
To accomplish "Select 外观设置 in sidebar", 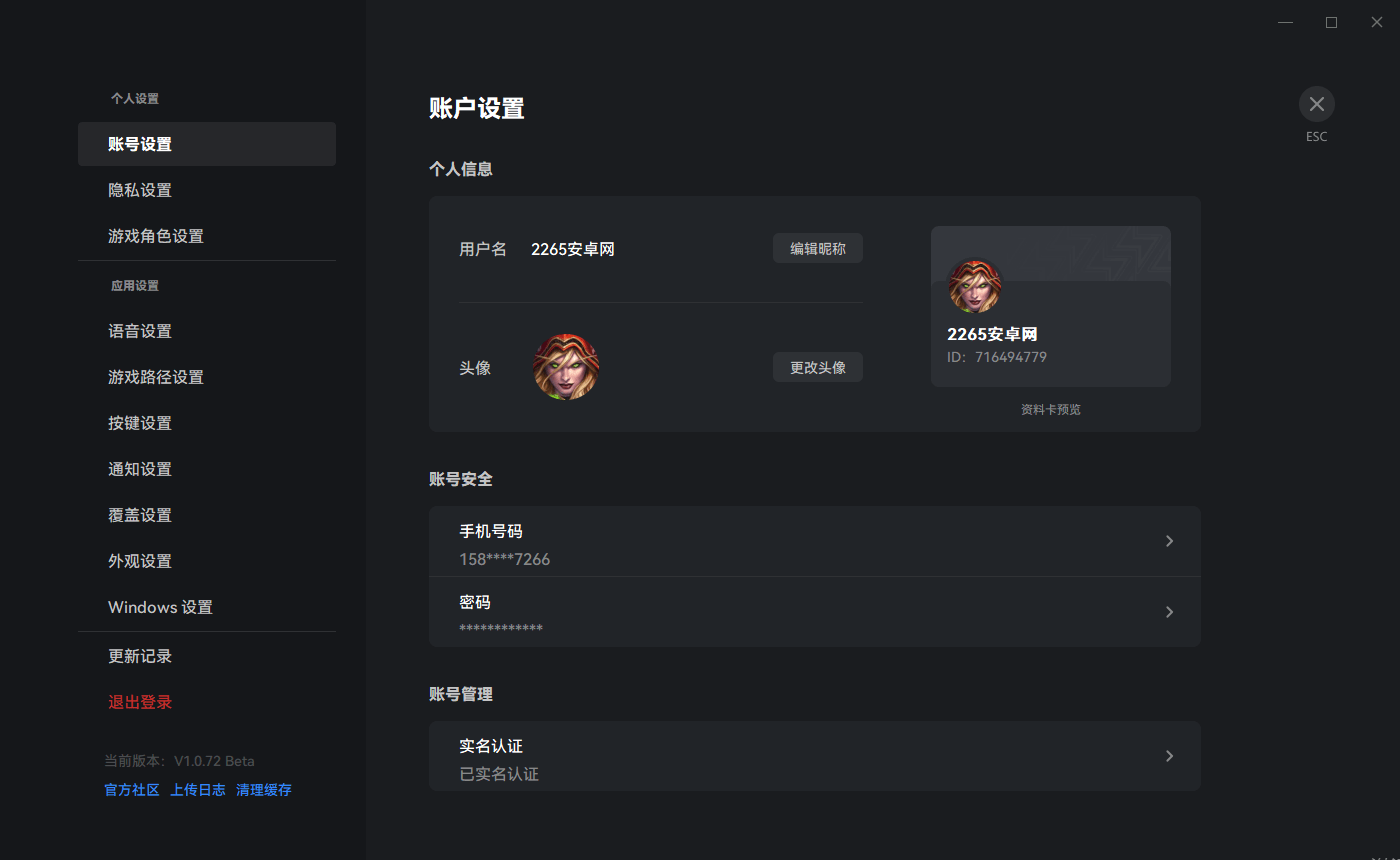I will 140,561.
